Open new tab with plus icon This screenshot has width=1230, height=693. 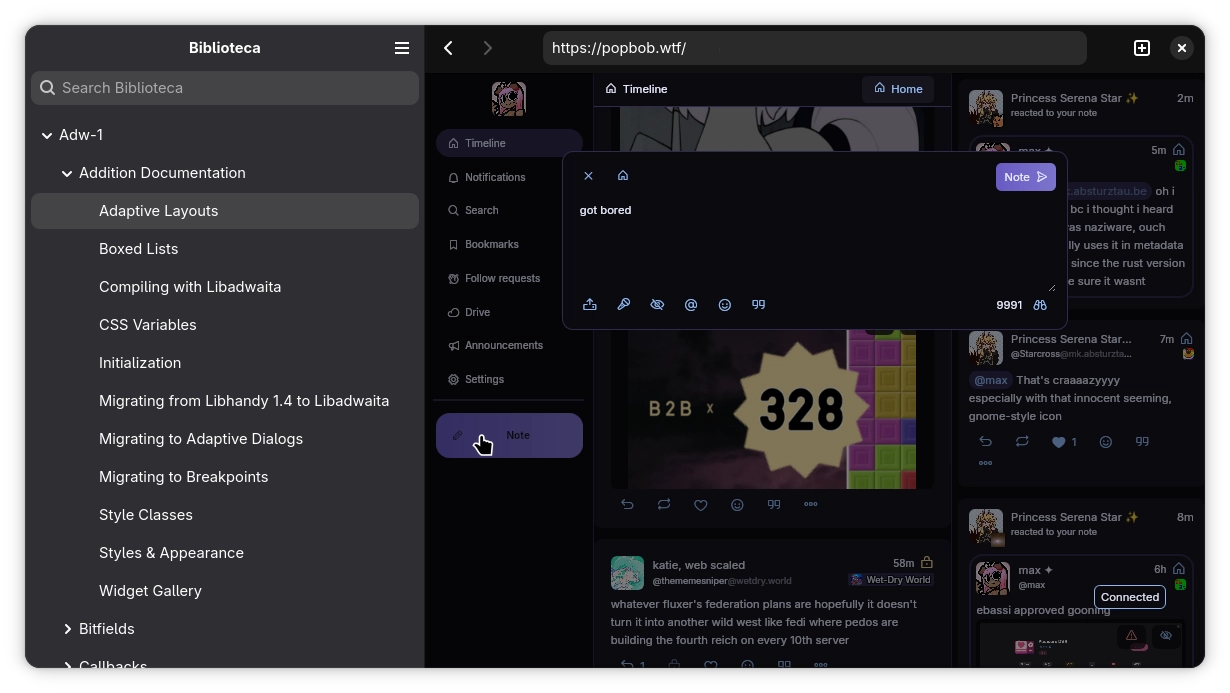1142,48
